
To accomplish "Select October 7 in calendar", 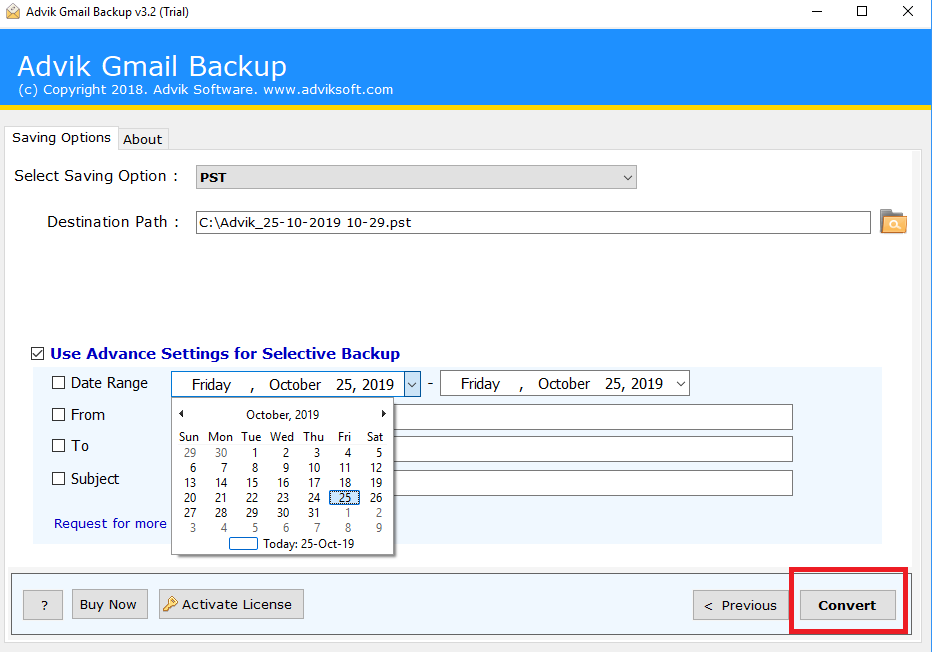I will pos(223,468).
